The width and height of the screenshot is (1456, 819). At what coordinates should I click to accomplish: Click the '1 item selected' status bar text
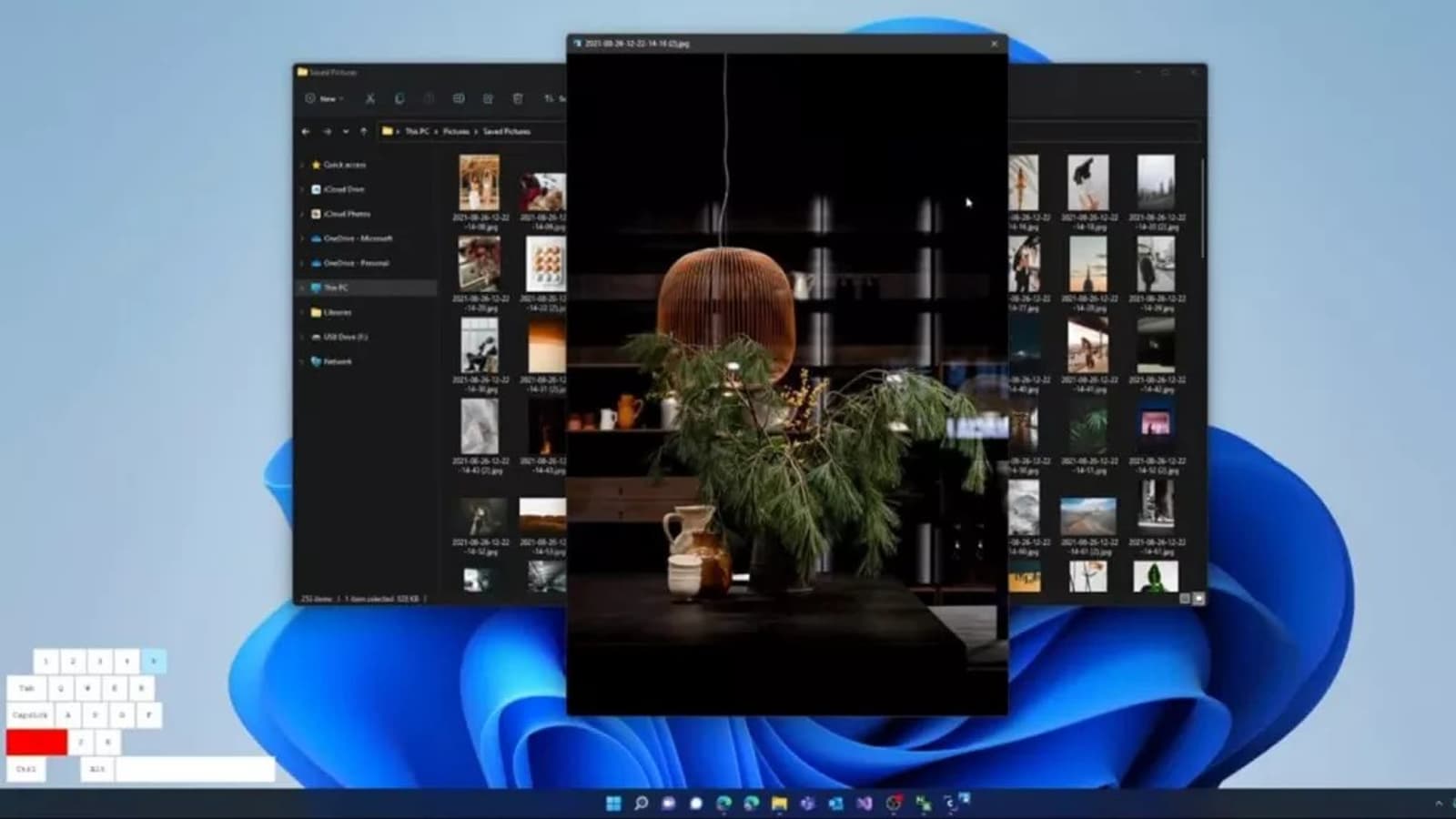point(369,599)
